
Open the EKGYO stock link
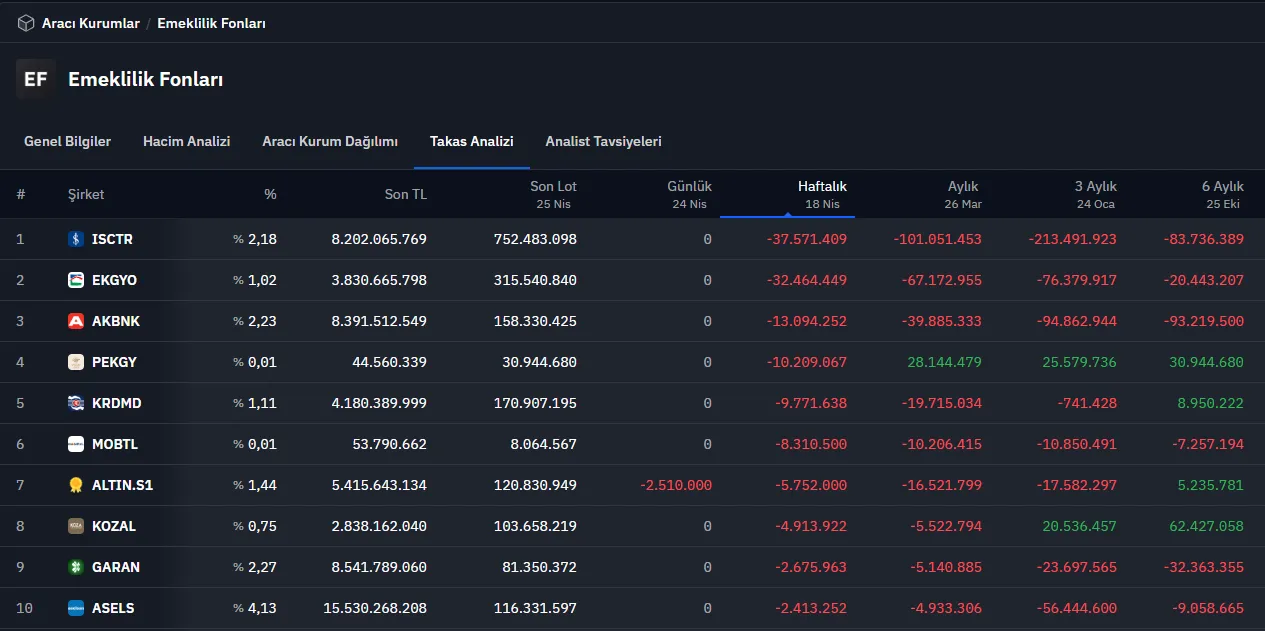(114, 280)
